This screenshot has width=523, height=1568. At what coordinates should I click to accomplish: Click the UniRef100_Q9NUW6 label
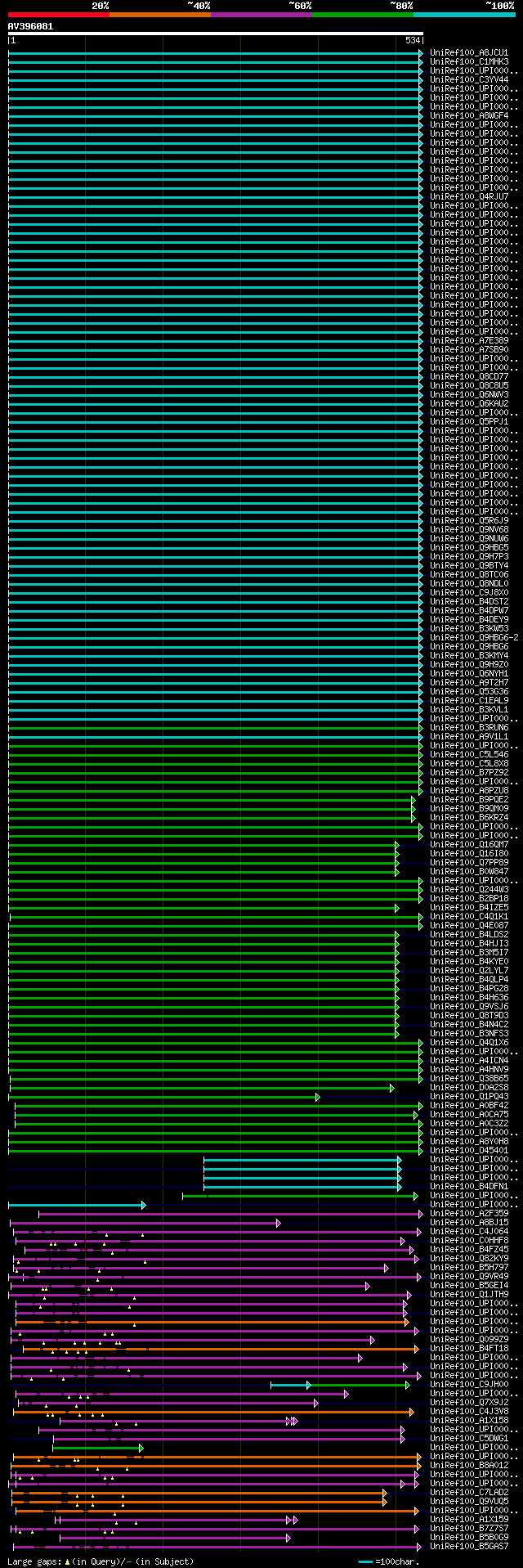pos(469,538)
